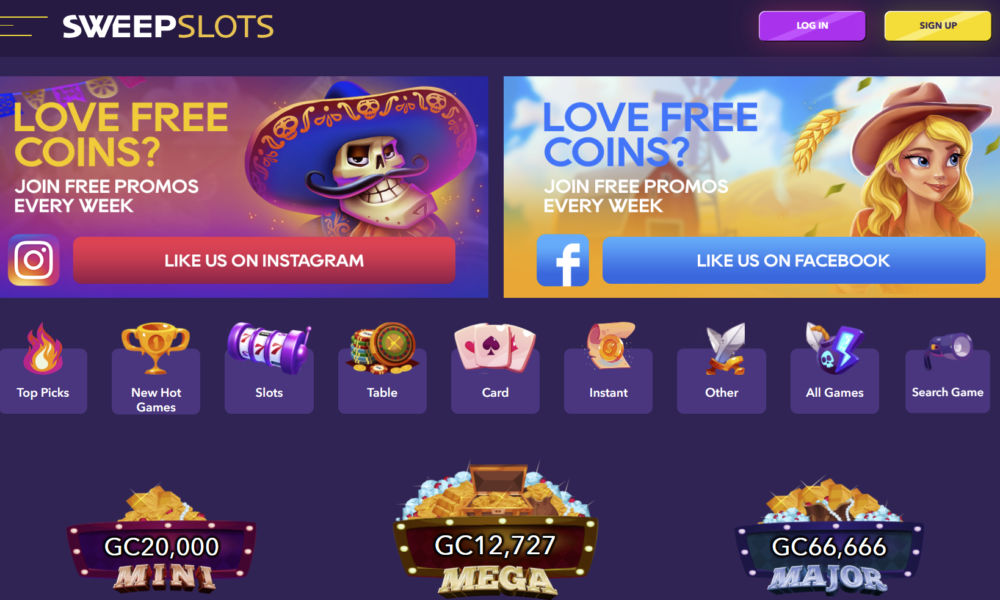Click the Facebook logo icon
Viewport: 1000px width, 600px height.
pyautogui.click(x=562, y=260)
